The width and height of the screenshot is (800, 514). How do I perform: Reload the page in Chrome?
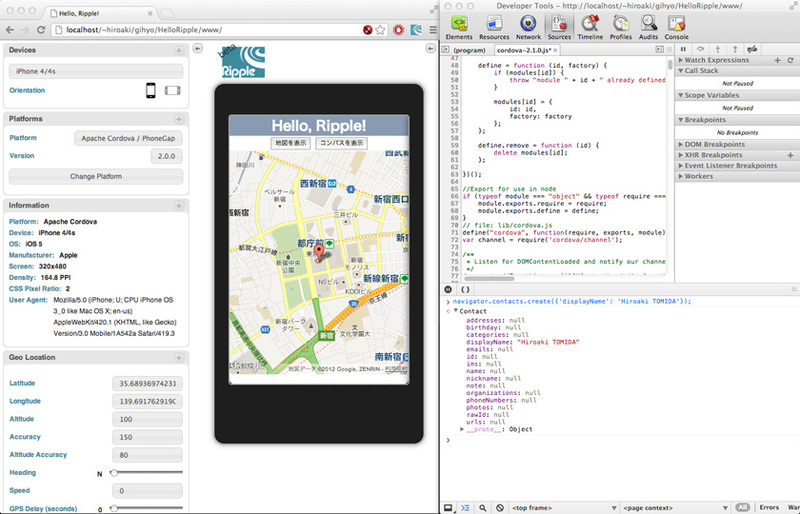tap(41, 30)
